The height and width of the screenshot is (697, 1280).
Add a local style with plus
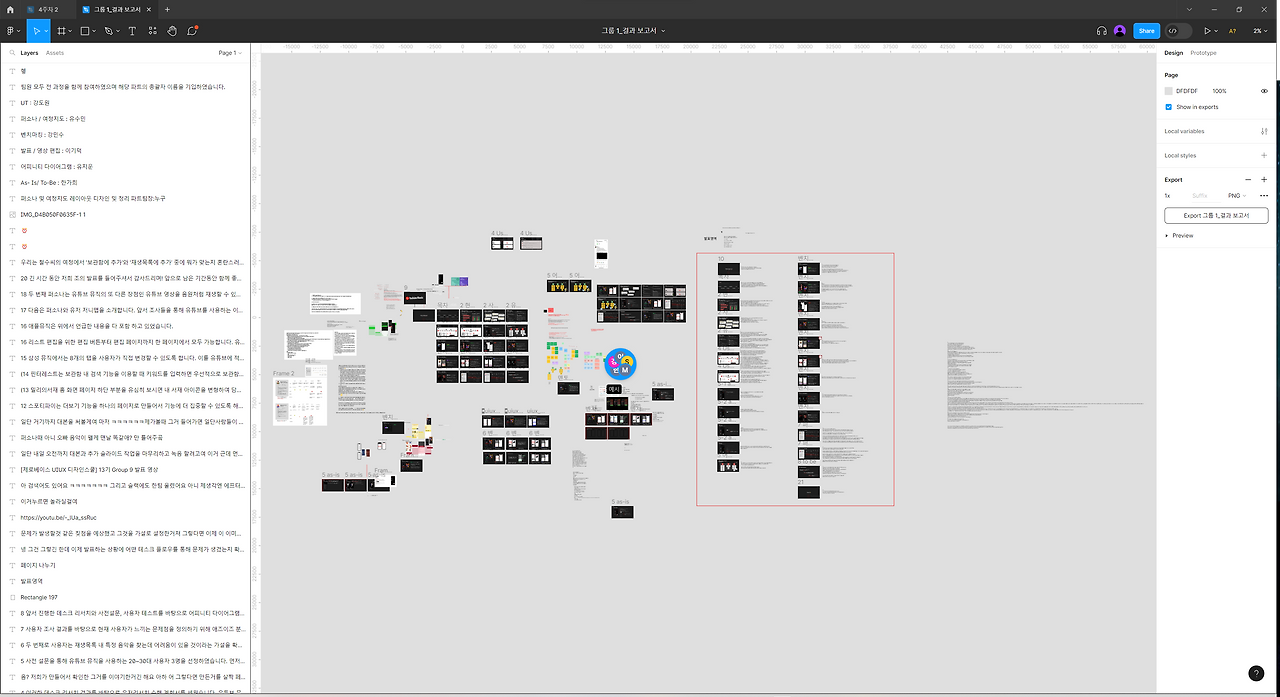tap(1264, 155)
